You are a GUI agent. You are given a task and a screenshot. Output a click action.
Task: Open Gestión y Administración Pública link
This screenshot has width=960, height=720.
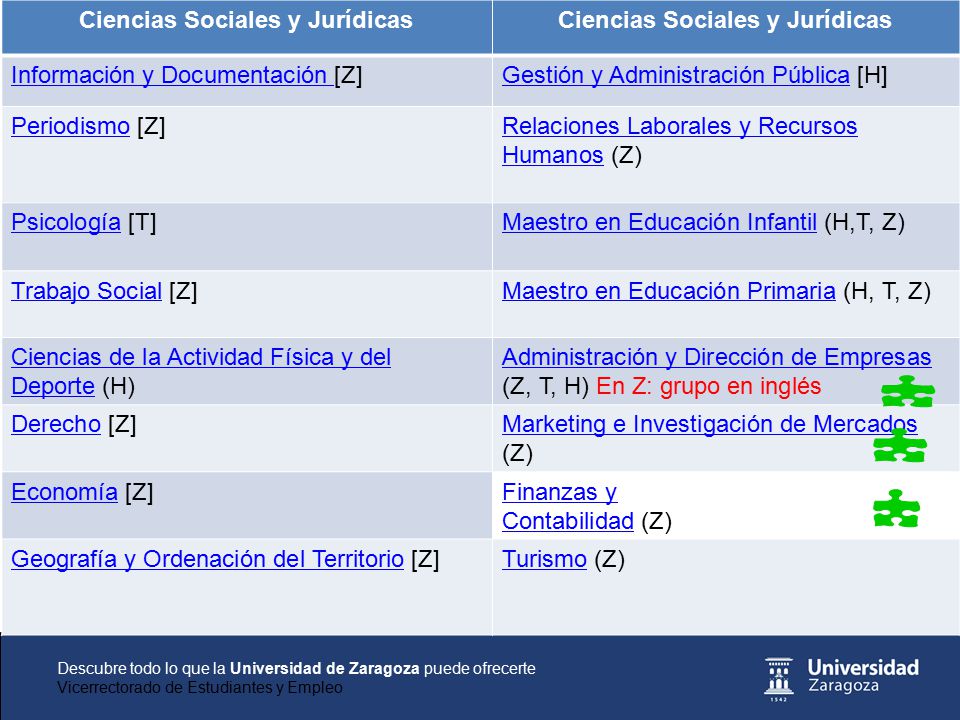pos(676,75)
